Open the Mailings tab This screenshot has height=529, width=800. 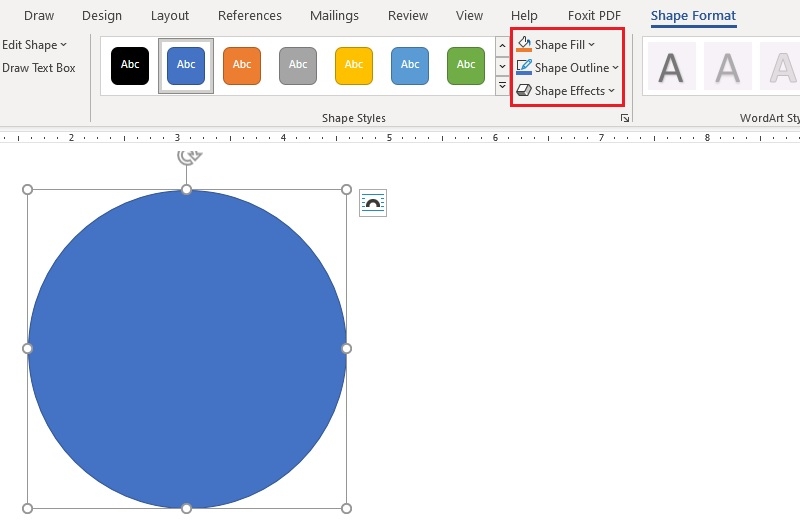click(x=334, y=16)
